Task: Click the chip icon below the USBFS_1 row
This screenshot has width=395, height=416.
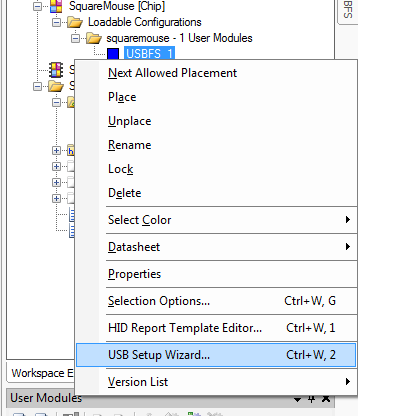Action: [x=56, y=70]
